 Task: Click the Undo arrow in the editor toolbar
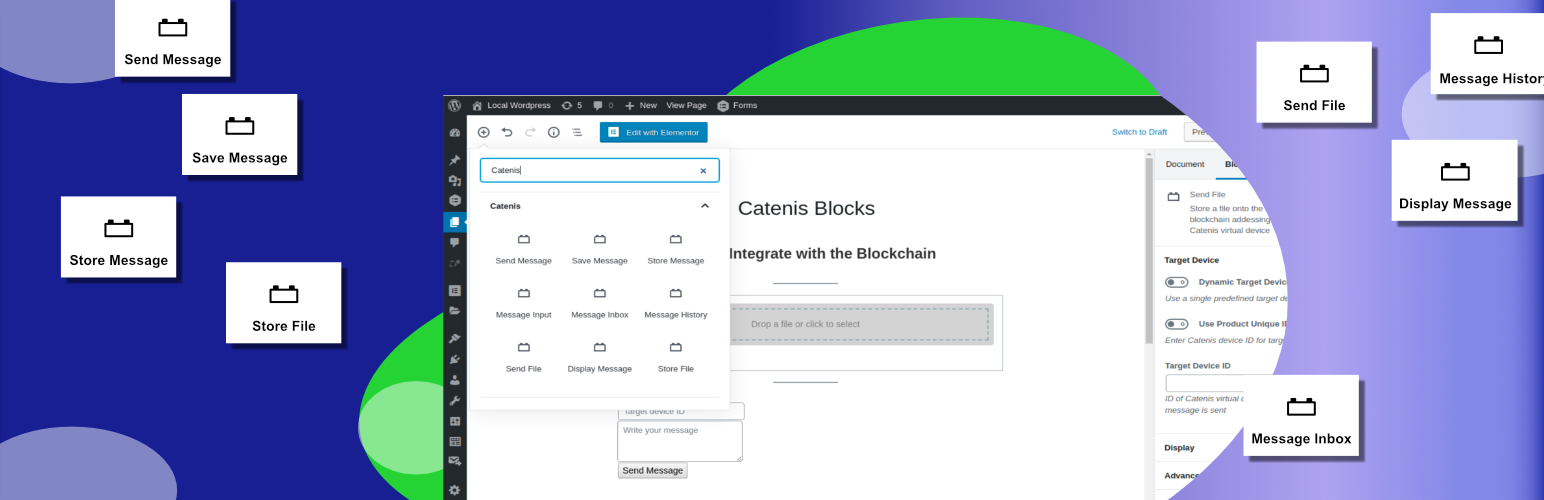pos(507,132)
